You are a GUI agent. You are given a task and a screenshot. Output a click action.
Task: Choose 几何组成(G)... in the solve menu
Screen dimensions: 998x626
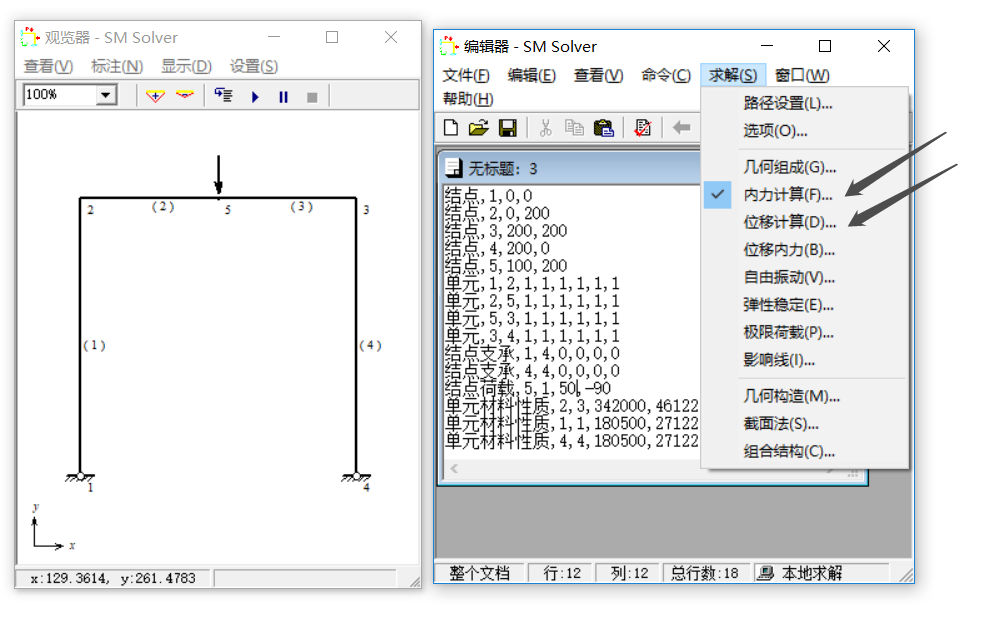pos(805,167)
